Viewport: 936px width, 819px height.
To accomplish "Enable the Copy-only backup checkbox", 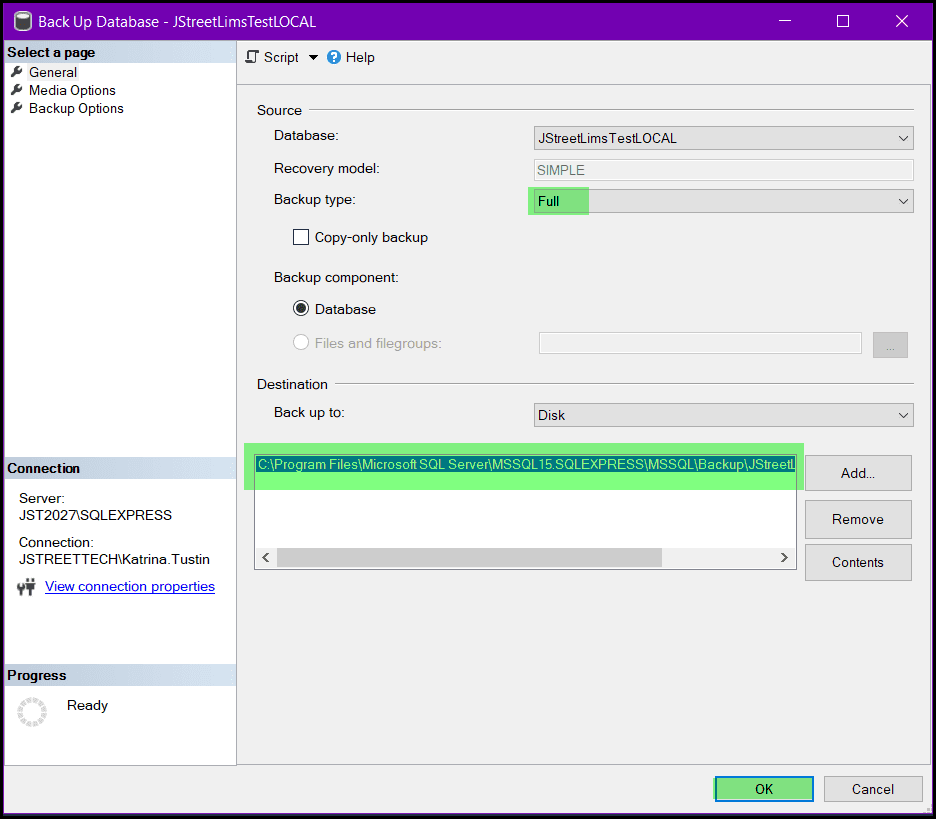I will click(x=301, y=238).
